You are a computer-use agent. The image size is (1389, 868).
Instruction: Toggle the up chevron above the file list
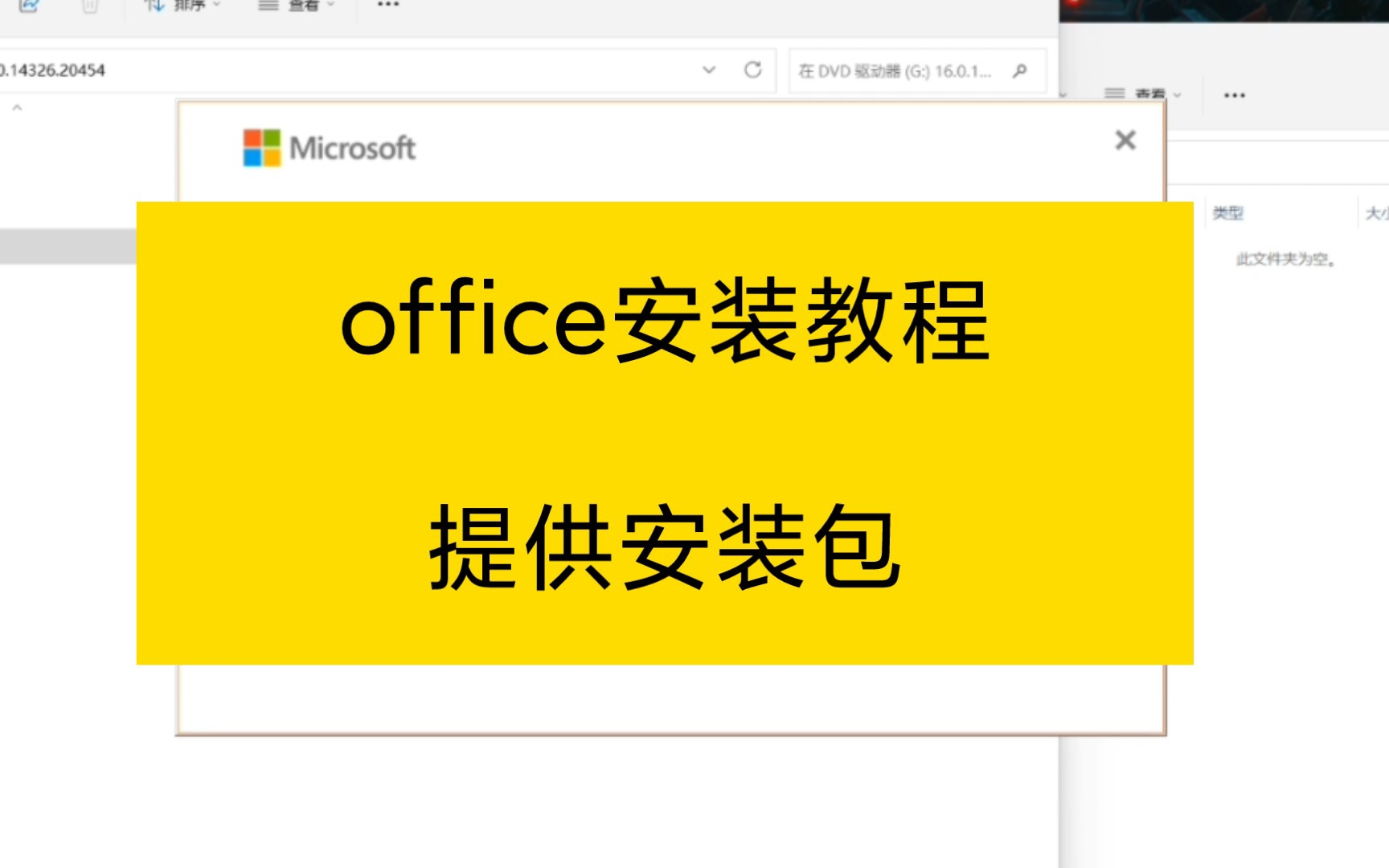[17, 107]
